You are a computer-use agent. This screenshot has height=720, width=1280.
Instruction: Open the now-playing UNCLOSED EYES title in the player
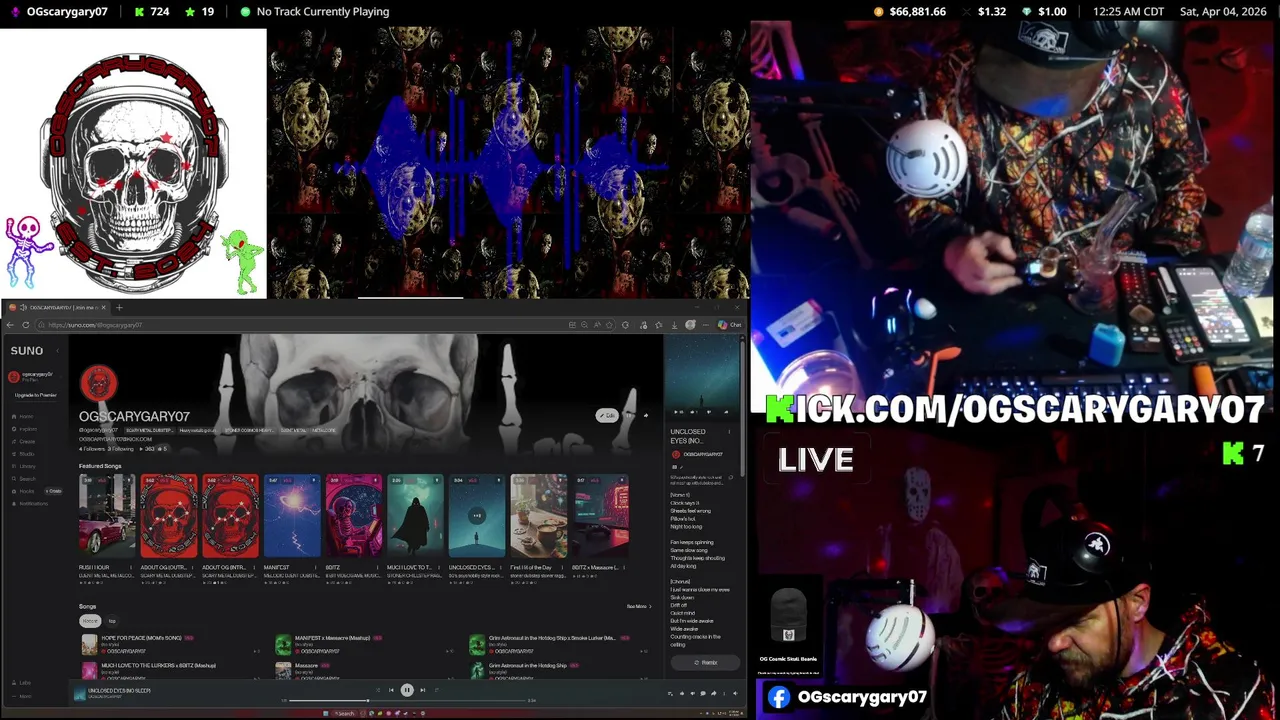119,690
